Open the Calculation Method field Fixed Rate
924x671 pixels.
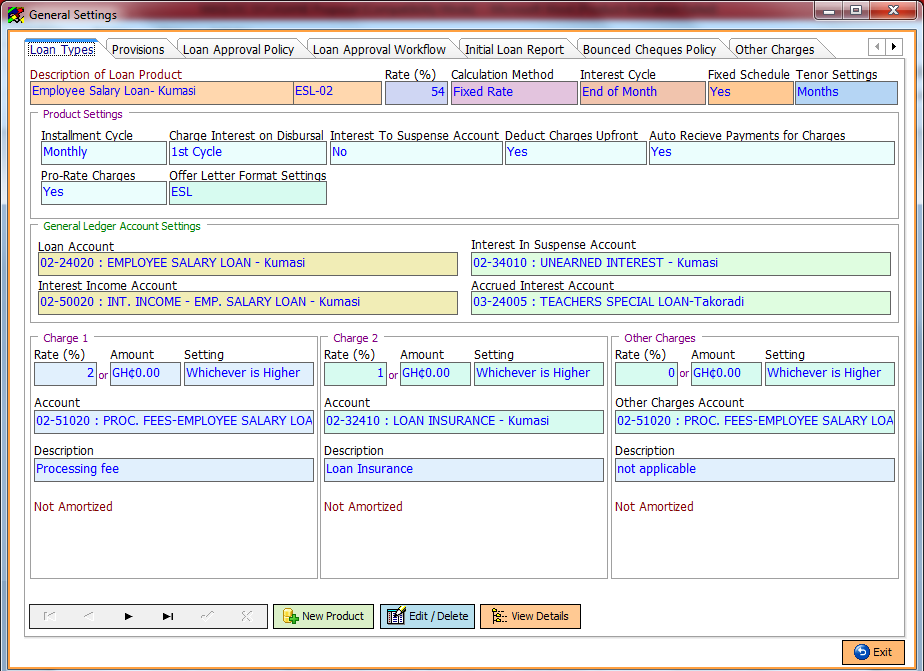click(514, 93)
